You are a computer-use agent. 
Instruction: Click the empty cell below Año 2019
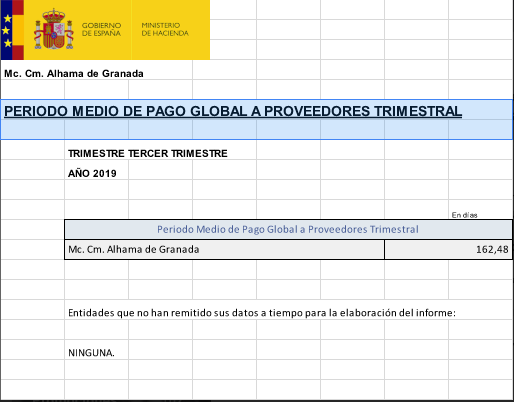(96, 190)
